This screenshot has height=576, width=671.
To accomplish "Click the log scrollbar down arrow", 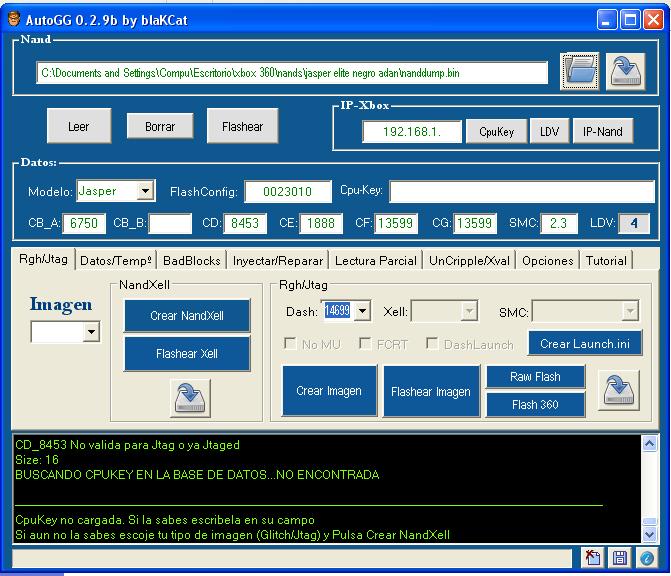I will pyautogui.click(x=649, y=534).
